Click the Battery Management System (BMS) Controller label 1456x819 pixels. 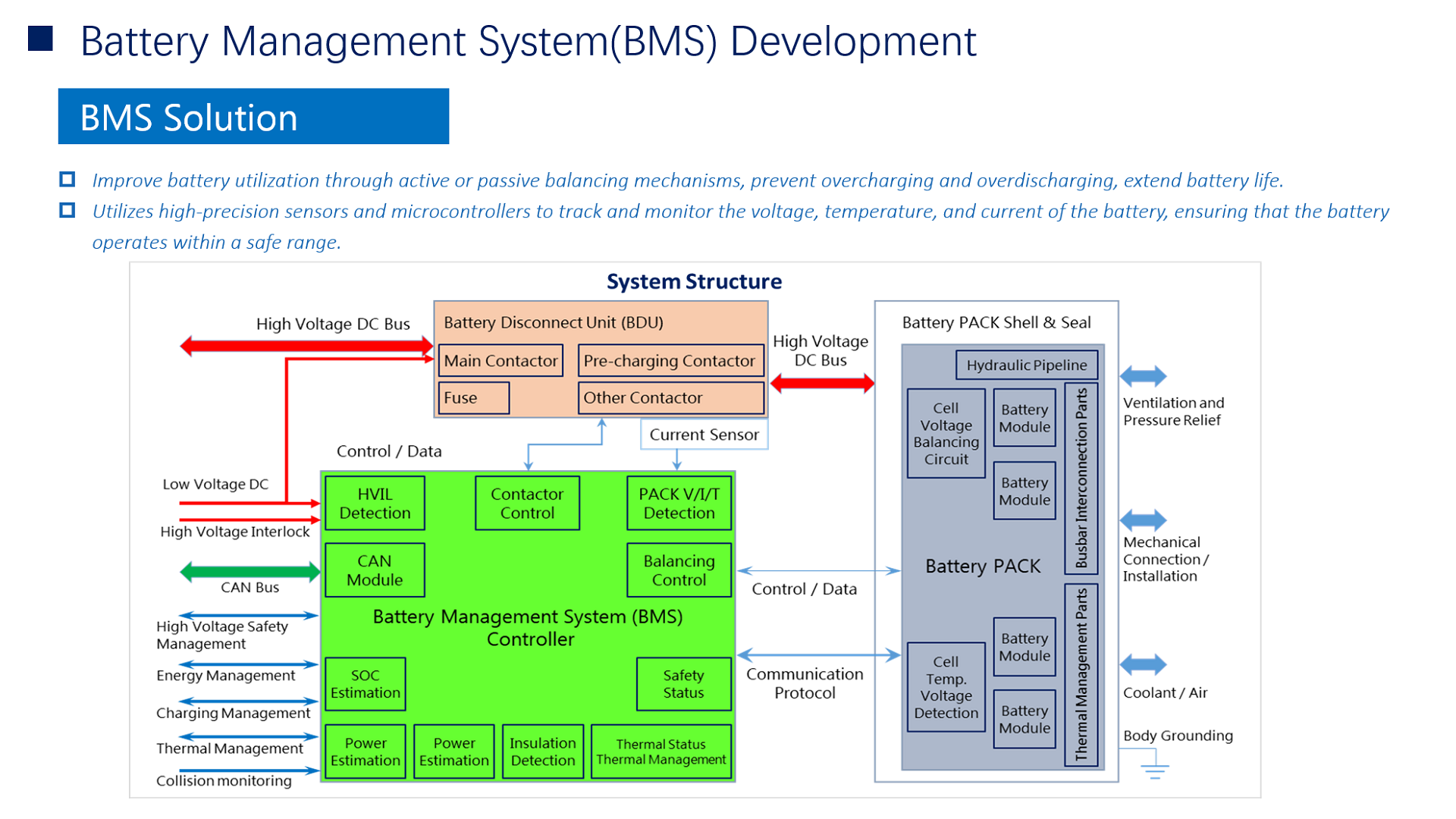[529, 628]
